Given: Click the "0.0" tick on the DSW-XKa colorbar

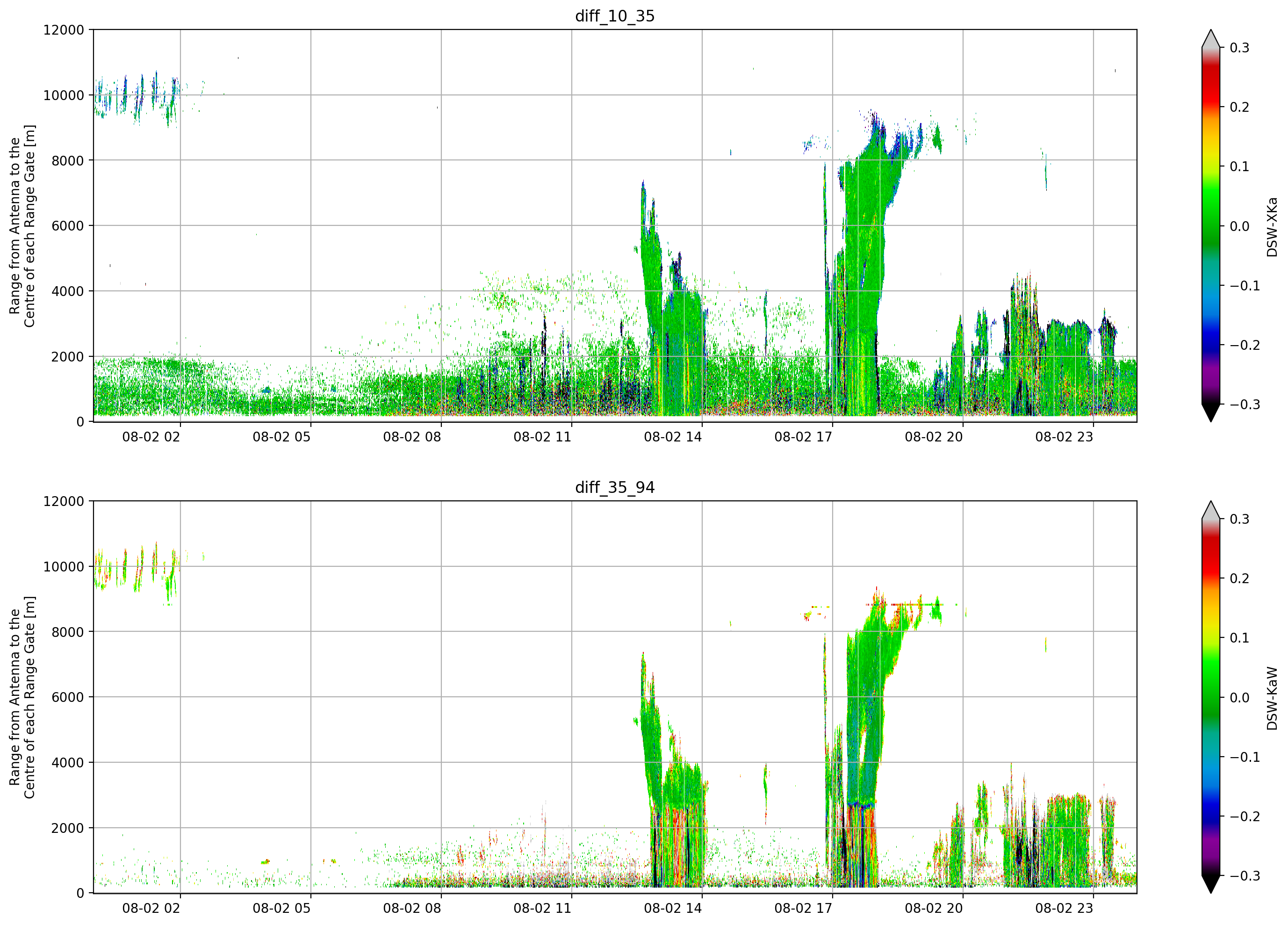Looking at the screenshot, I should (1239, 226).
